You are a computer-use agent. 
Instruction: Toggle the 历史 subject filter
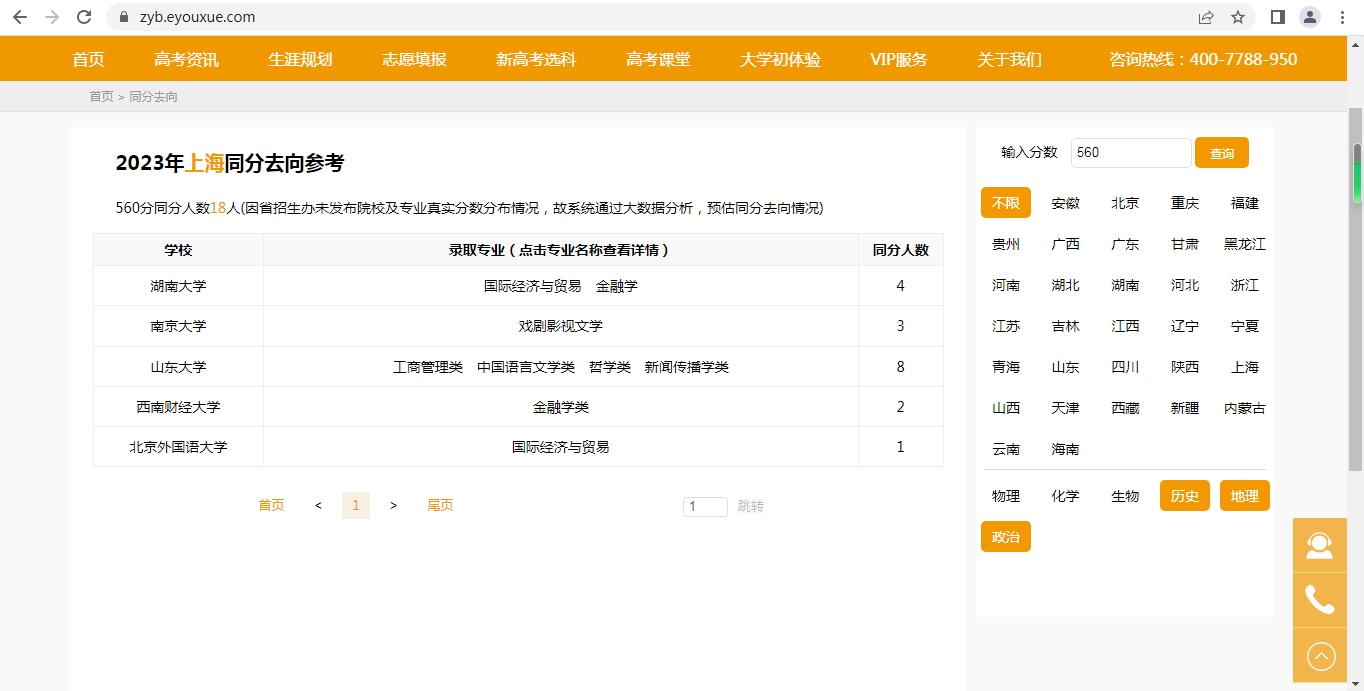(x=1185, y=496)
